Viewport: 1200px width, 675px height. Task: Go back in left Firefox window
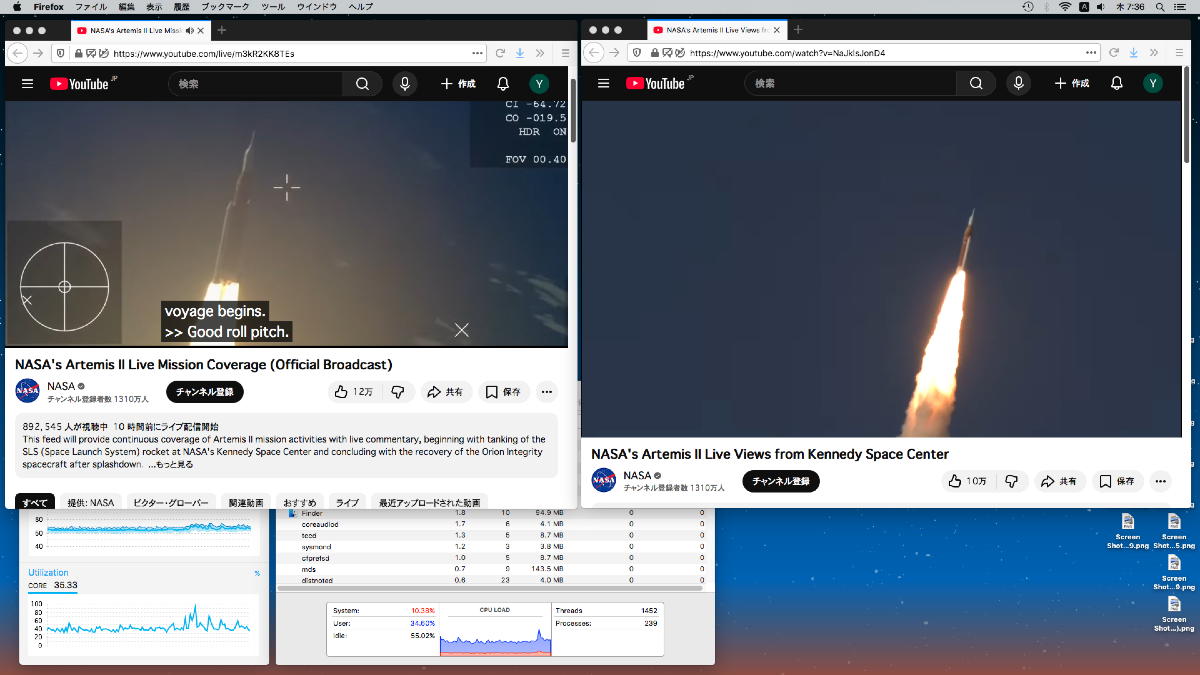18,53
